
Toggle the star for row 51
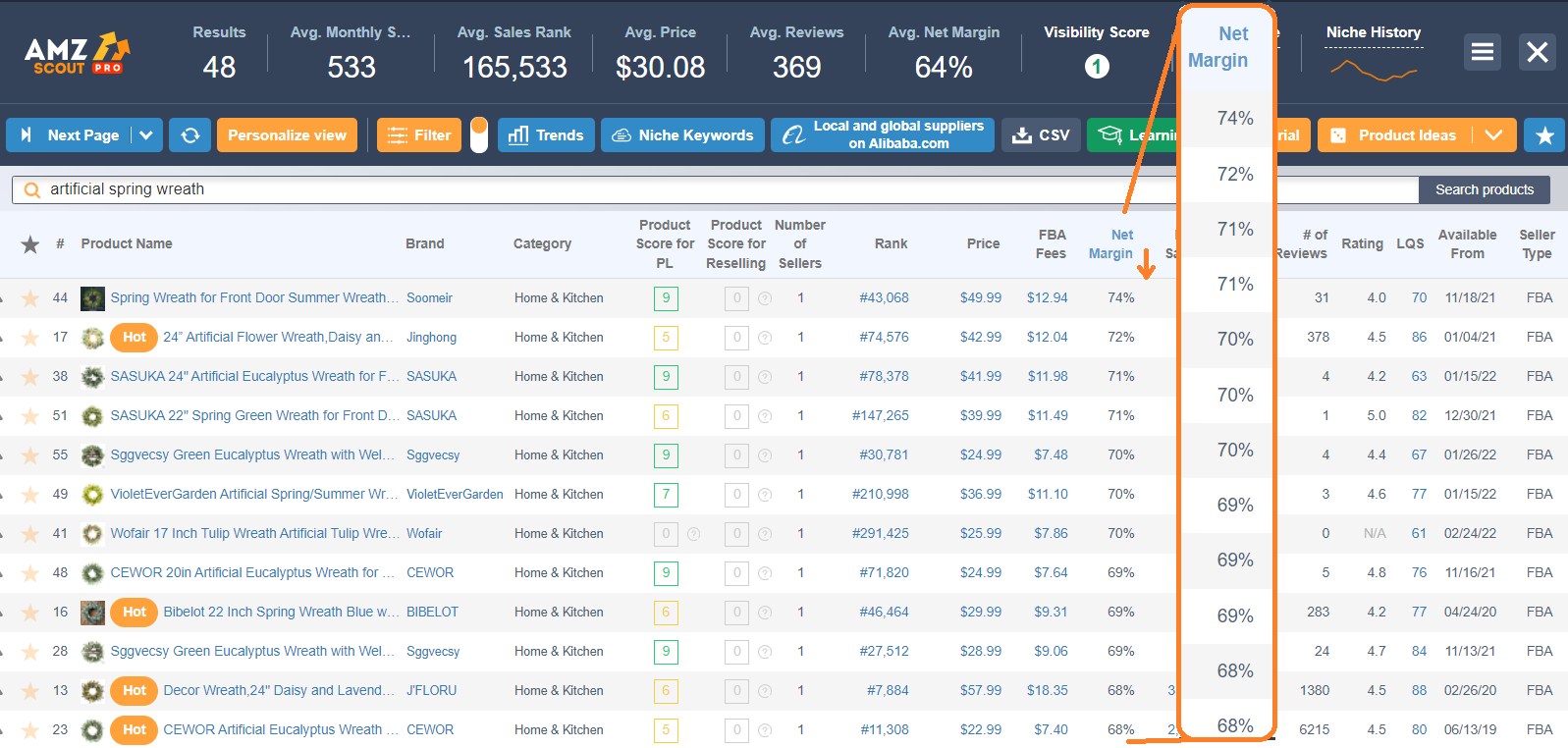(30, 416)
